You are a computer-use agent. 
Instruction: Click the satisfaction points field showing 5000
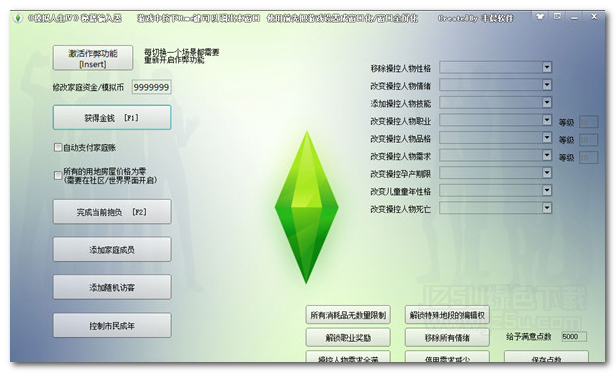coord(574,336)
